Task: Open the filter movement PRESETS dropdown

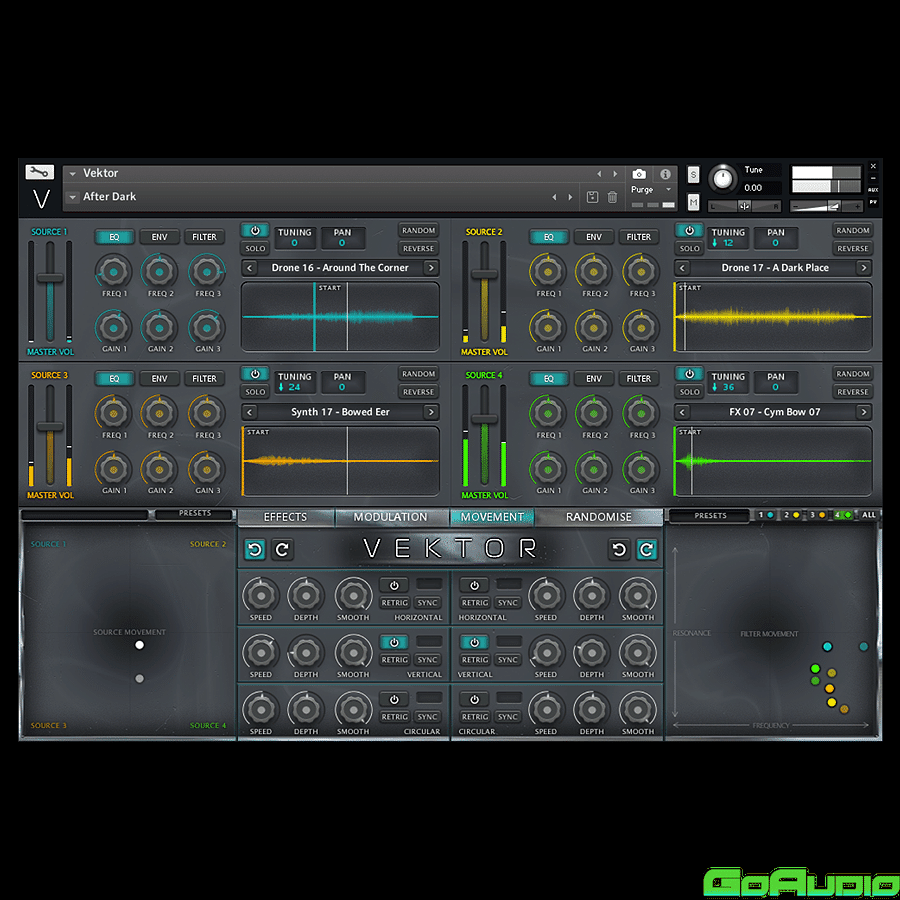Action: tap(710, 516)
